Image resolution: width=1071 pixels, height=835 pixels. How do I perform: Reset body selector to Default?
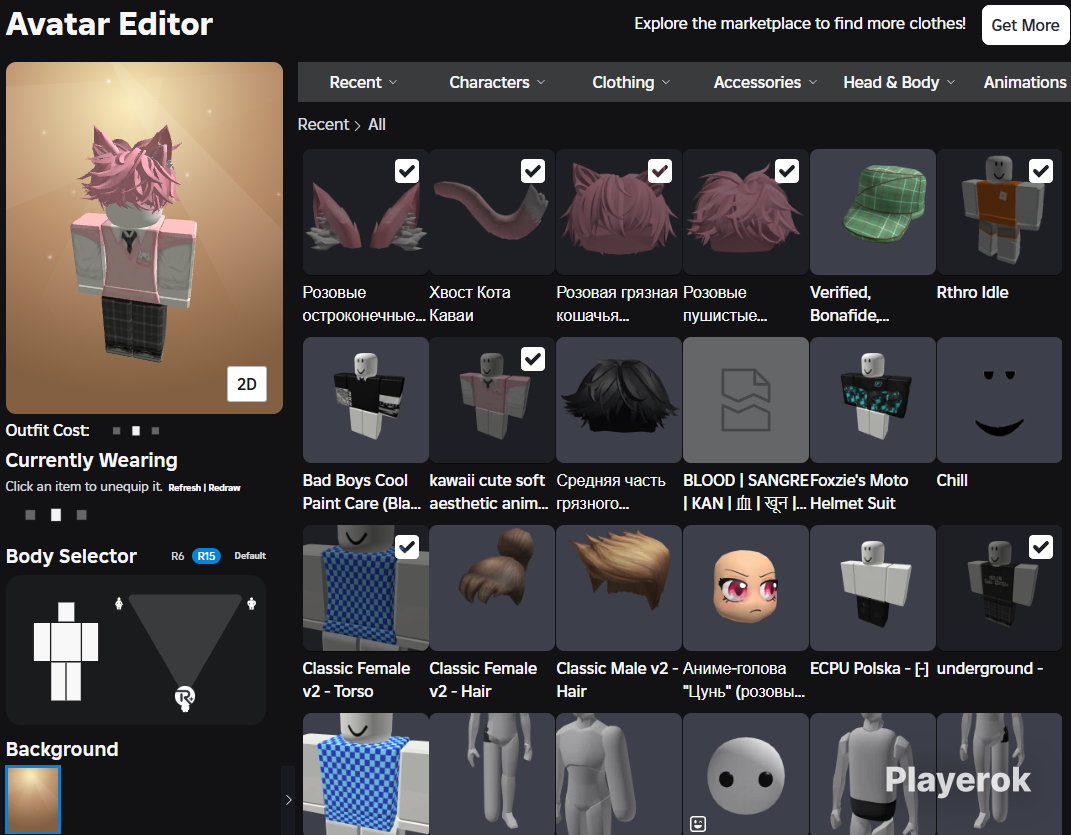click(x=250, y=556)
